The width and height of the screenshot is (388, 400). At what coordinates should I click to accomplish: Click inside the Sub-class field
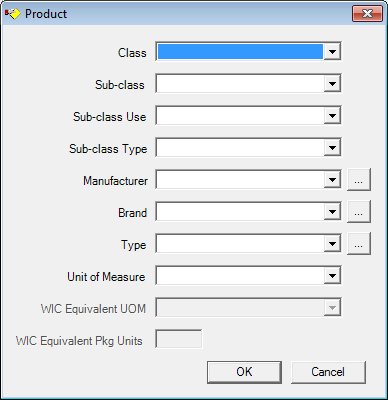(x=240, y=84)
